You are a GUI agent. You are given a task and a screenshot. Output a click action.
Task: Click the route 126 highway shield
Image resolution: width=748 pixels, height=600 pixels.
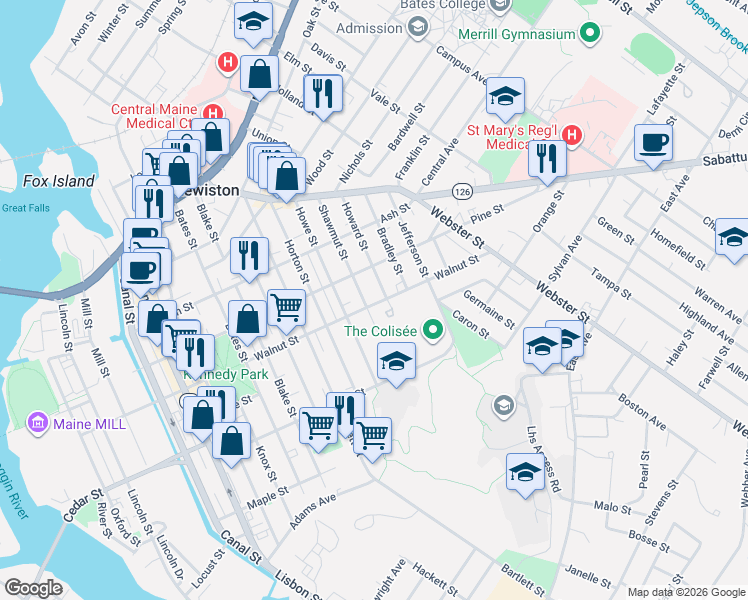(x=462, y=192)
